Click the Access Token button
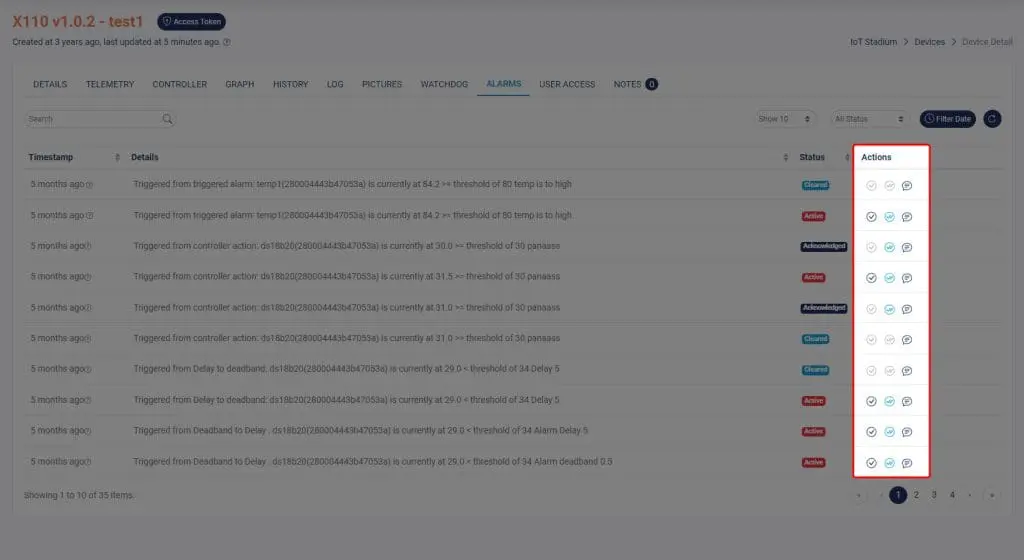Screen dimensions: 1024x560 (x=192, y=21)
